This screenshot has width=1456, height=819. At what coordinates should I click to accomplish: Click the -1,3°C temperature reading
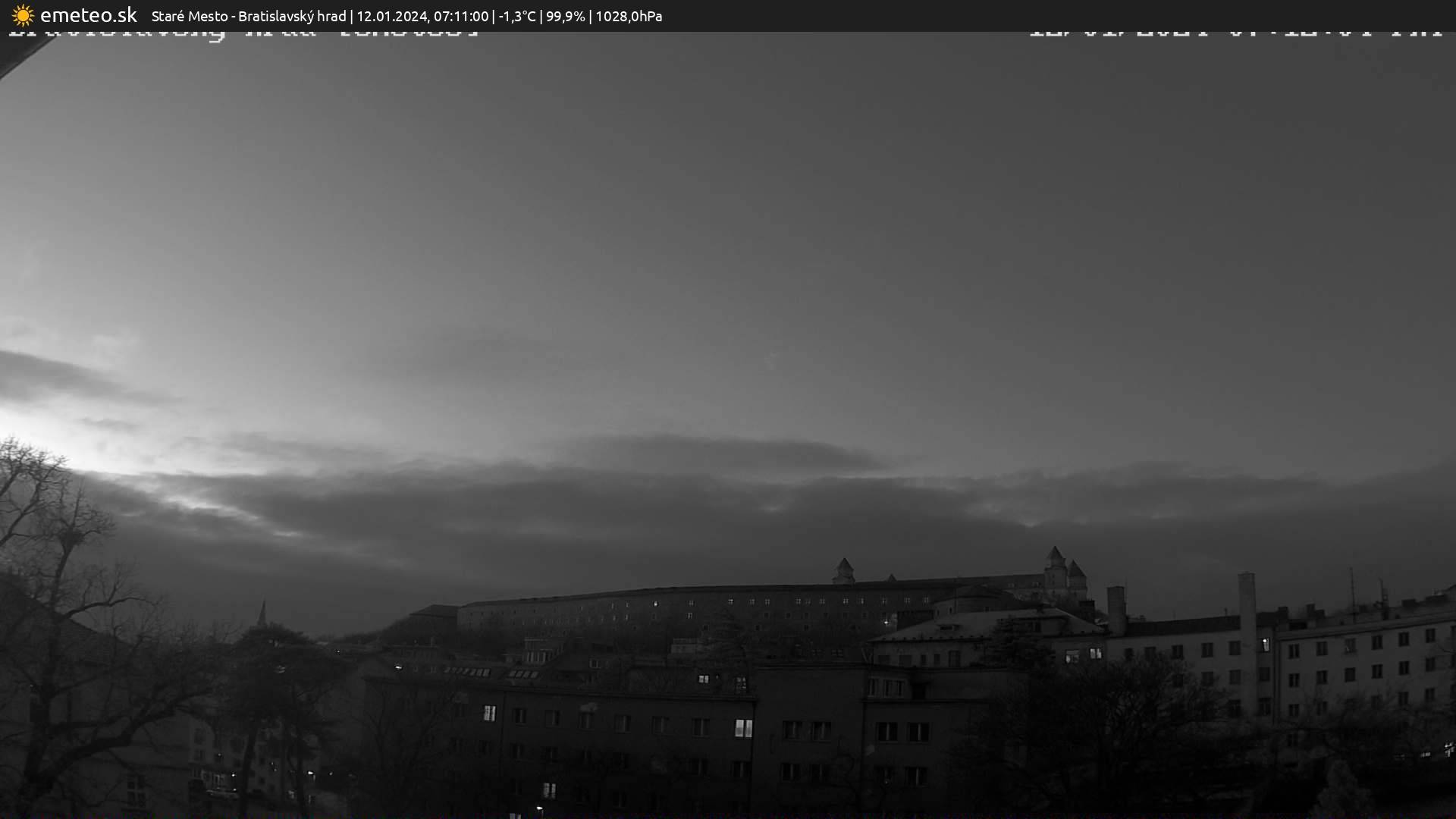516,16
